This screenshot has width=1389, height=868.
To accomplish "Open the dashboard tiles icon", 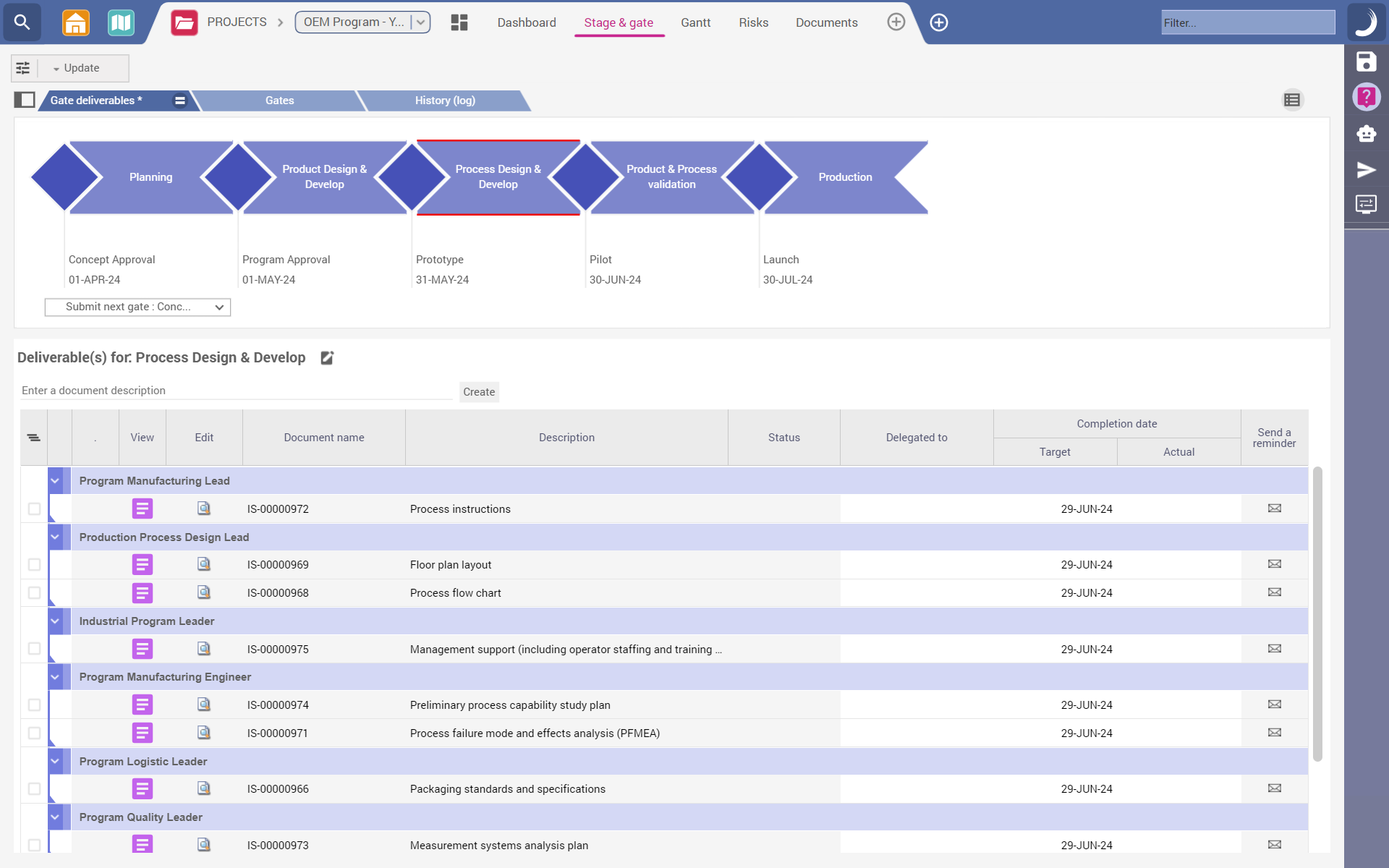I will click(x=459, y=22).
